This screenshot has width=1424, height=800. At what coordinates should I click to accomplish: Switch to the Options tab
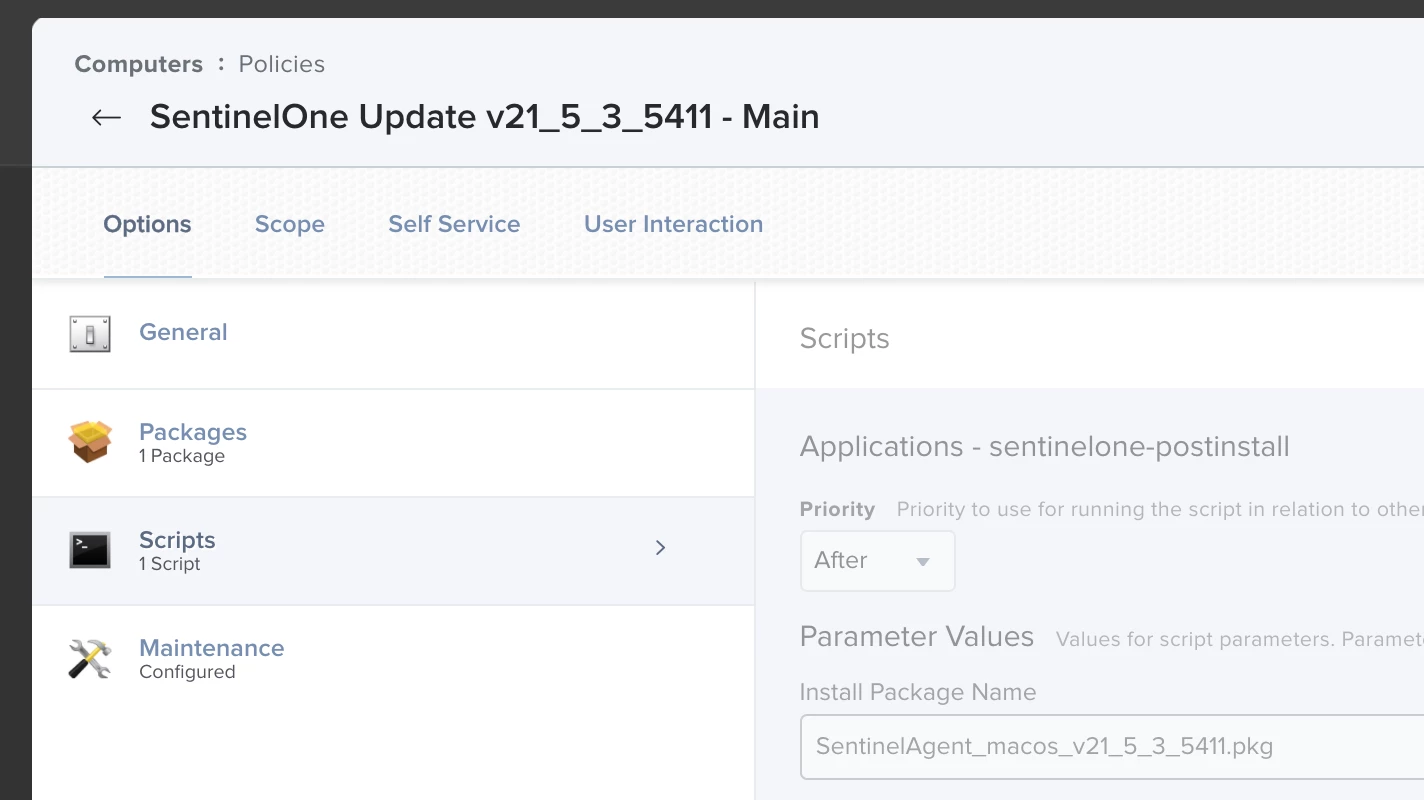point(147,224)
